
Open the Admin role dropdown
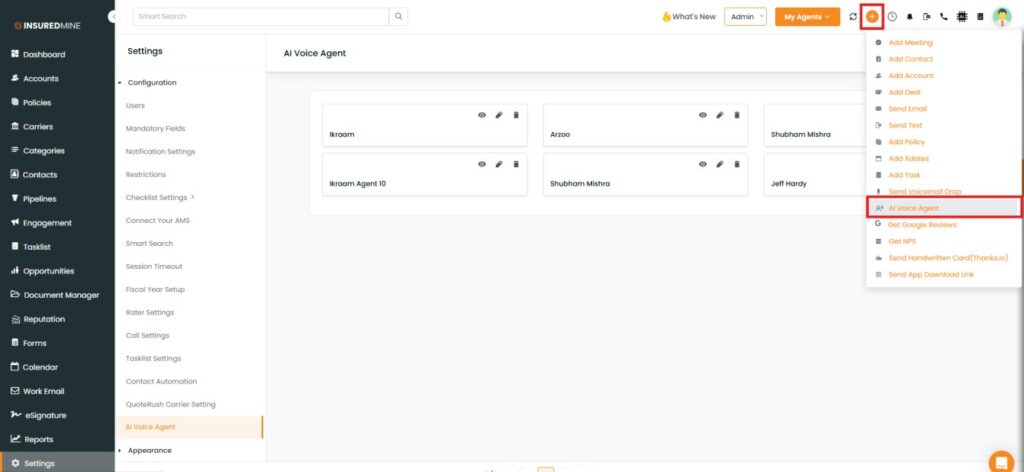745,17
